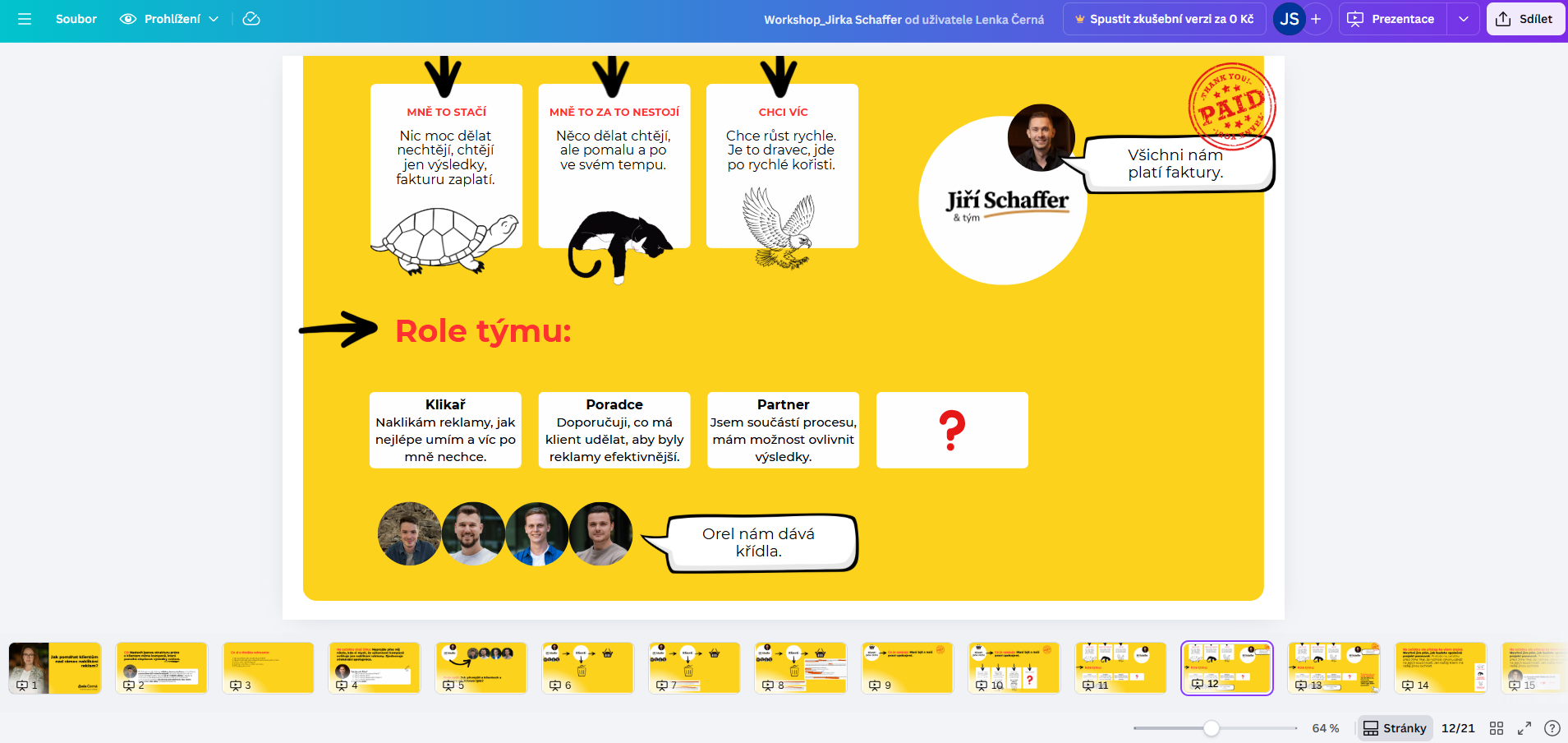1568x743 pixels.
Task: Select page 5 thumbnail
Action: pyautogui.click(x=481, y=667)
